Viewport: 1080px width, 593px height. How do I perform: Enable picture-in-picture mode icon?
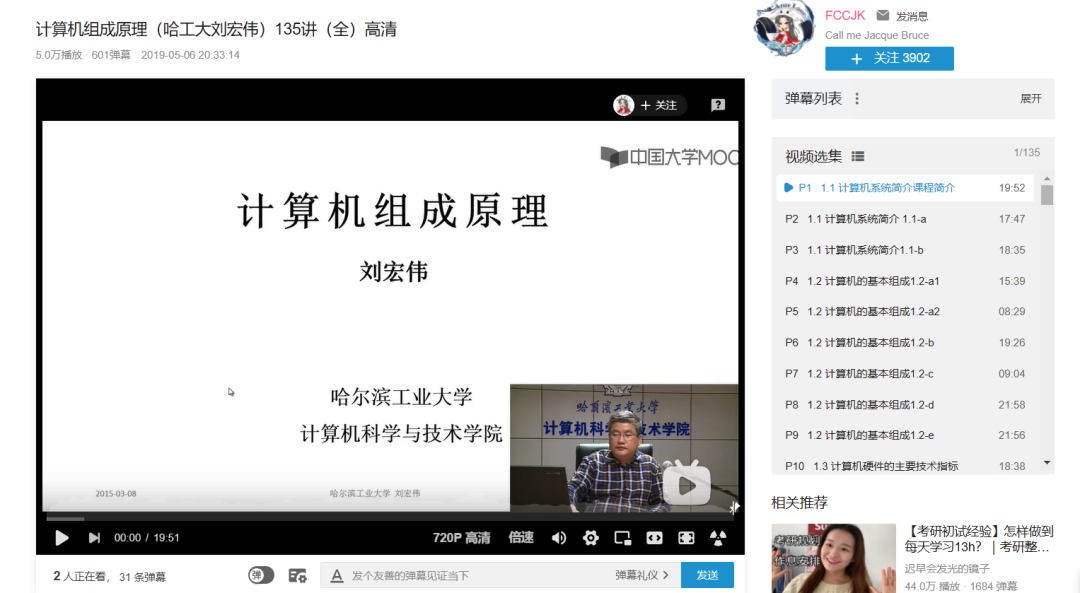(623, 538)
